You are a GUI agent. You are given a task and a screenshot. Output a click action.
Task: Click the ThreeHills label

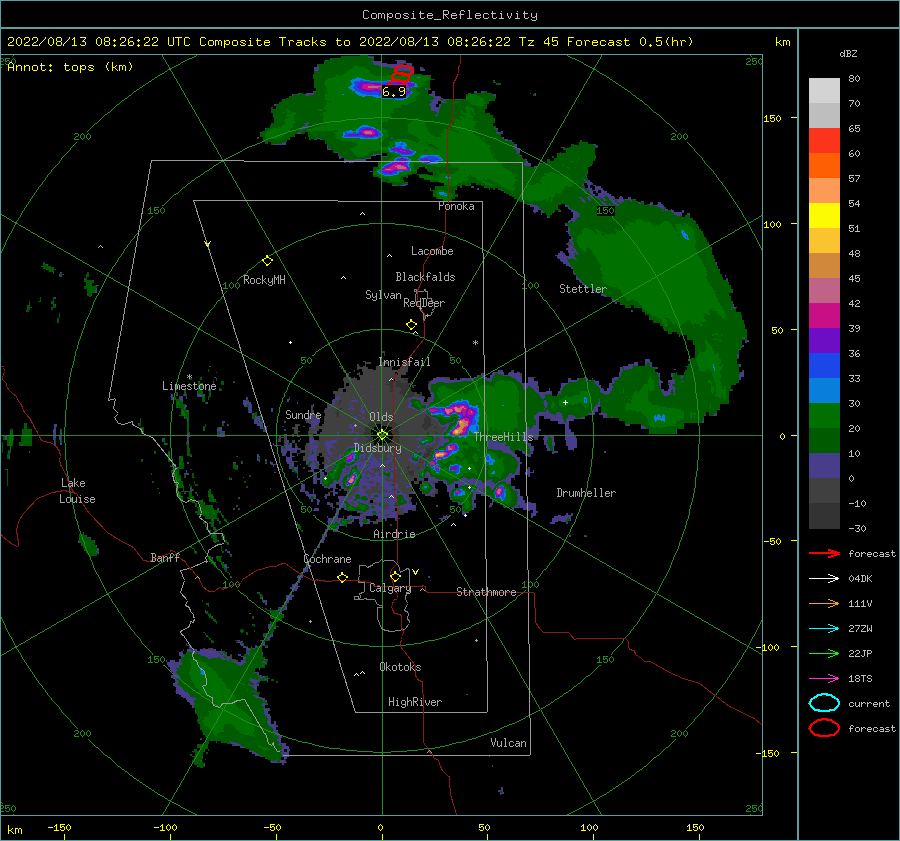503,437
